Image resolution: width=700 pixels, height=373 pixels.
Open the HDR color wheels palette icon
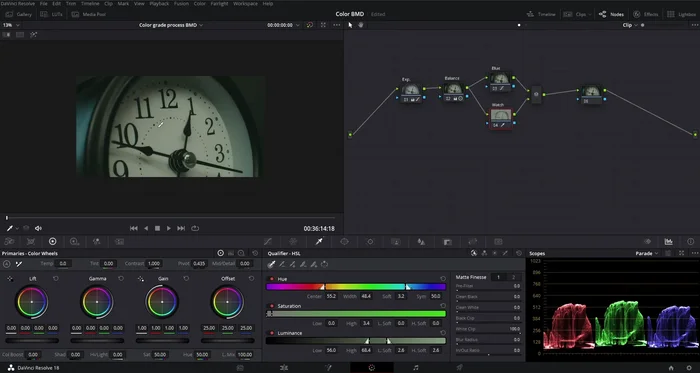click(75, 241)
